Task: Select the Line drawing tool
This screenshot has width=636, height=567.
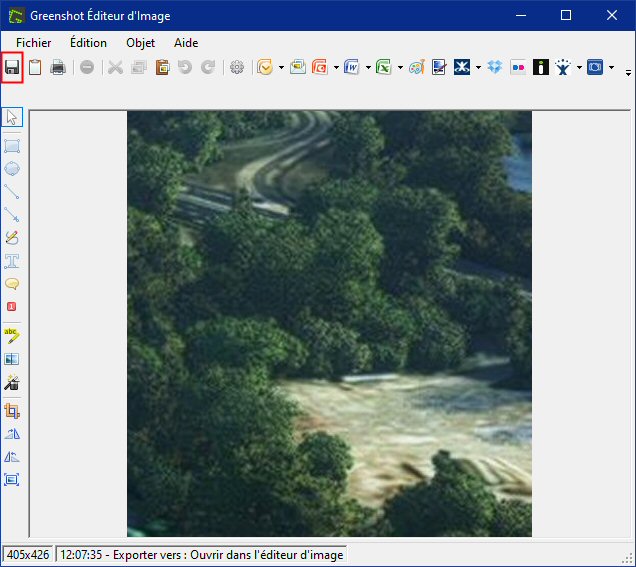Action: click(x=12, y=192)
